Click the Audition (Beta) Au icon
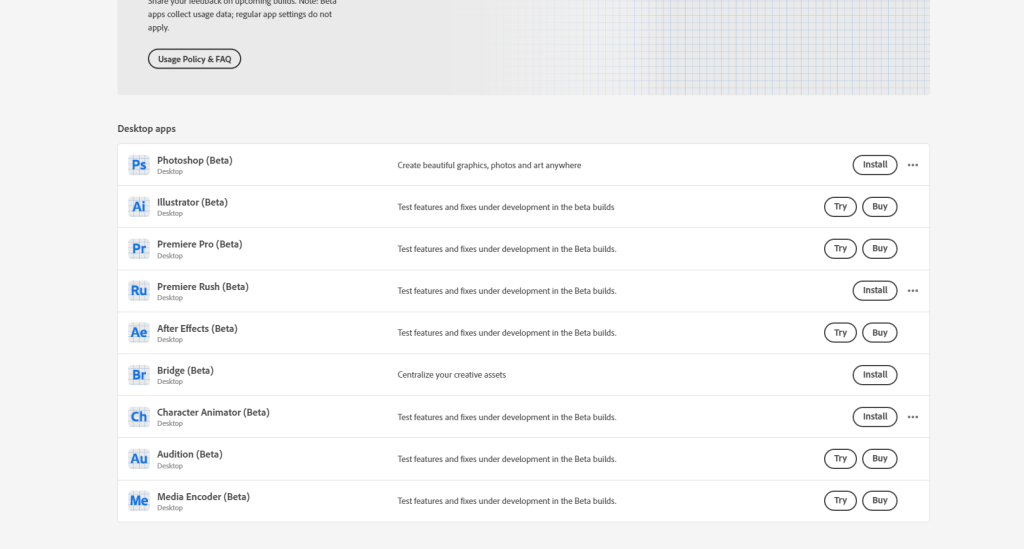The height and width of the screenshot is (549, 1024). pos(139,459)
